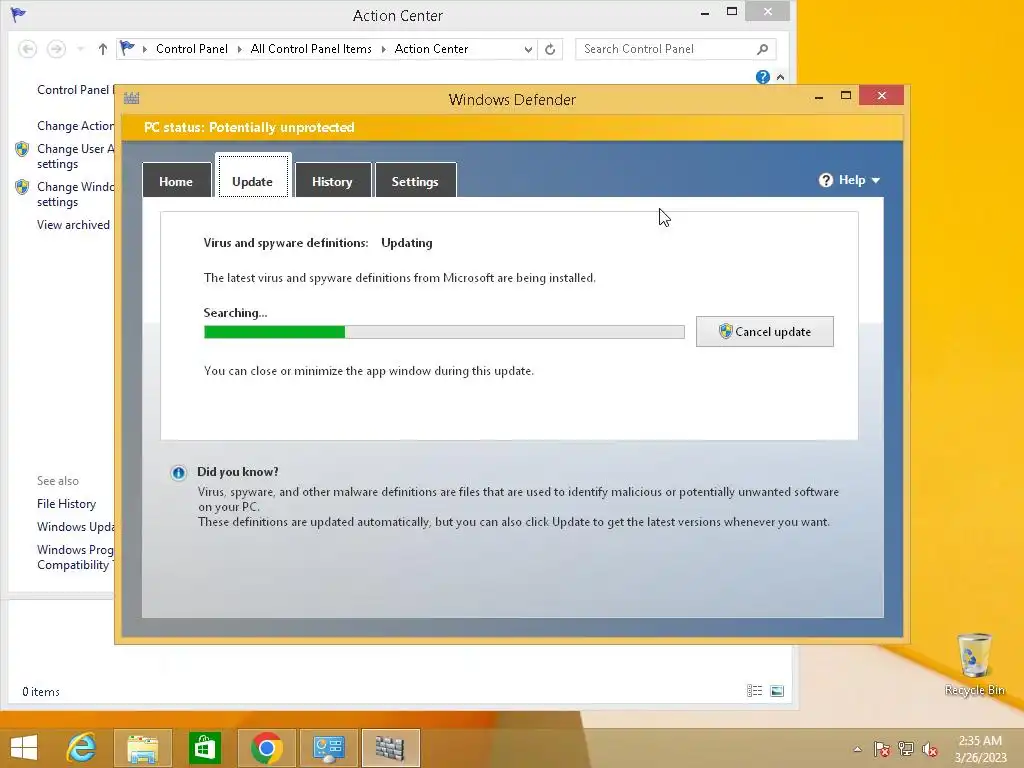Open the History tab in Windows Defender

pyautogui.click(x=333, y=180)
